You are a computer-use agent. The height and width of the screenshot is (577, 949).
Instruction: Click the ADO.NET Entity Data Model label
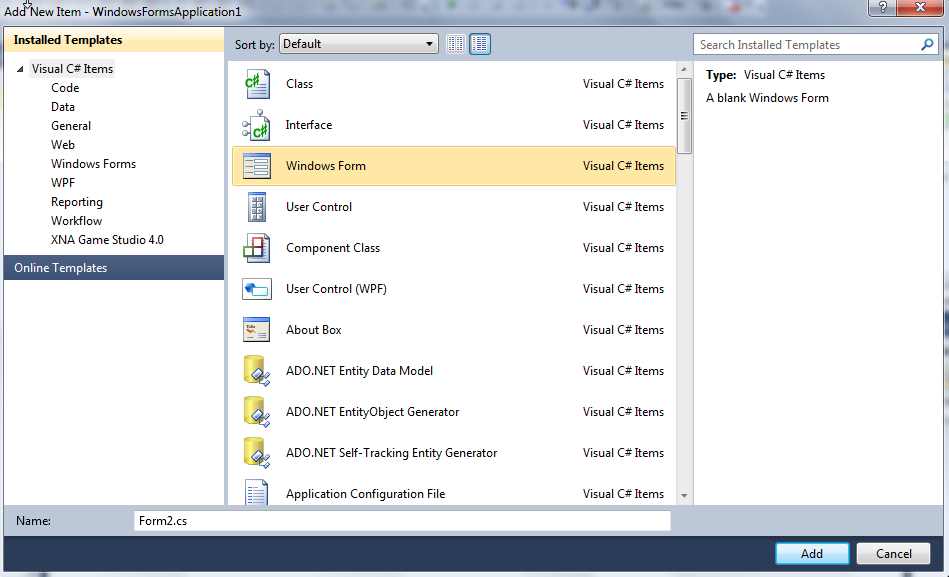click(x=360, y=371)
